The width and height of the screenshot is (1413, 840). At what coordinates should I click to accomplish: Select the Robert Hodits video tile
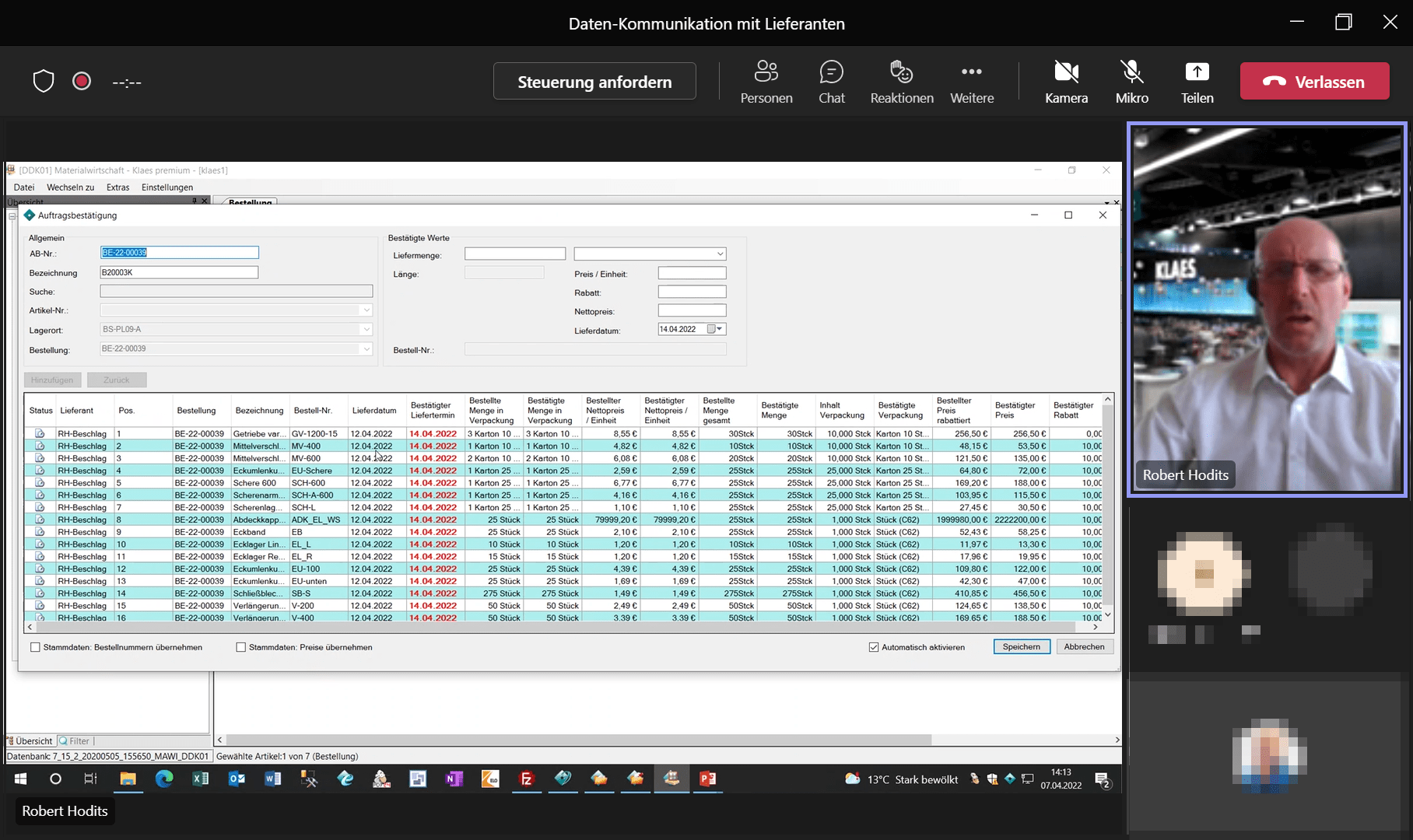tap(1267, 309)
